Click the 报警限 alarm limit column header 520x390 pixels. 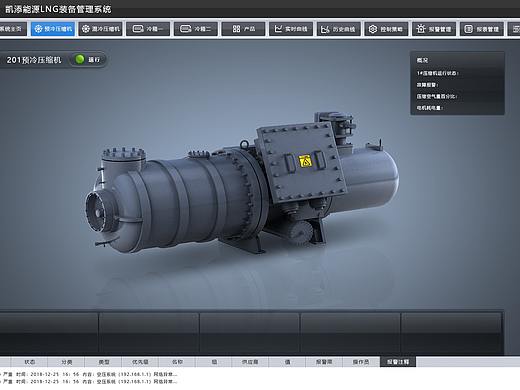pyautogui.click(x=324, y=362)
